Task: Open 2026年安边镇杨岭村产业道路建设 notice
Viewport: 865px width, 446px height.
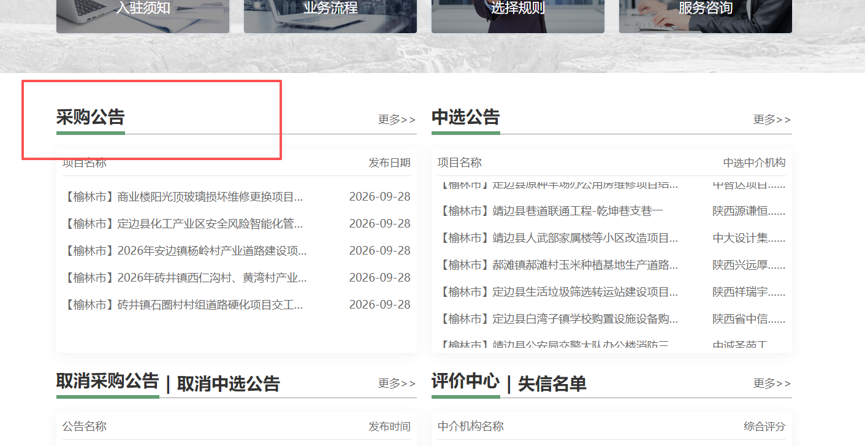Action: point(185,251)
